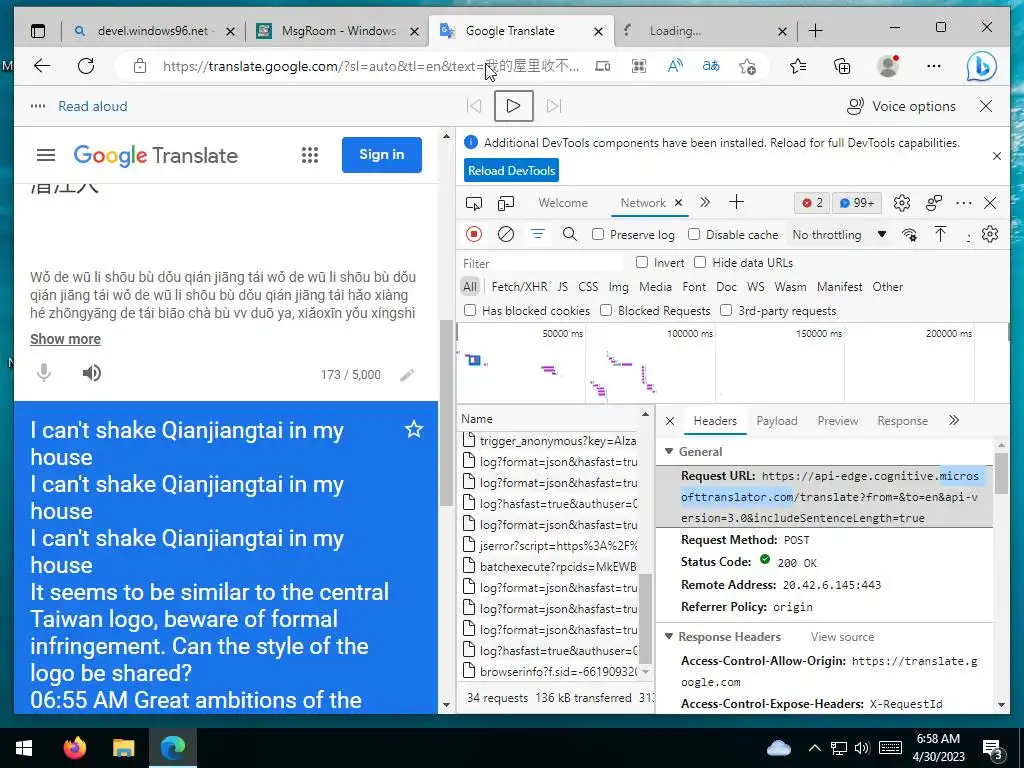Play read aloud playback button
This screenshot has width=1024, height=768.
point(513,106)
